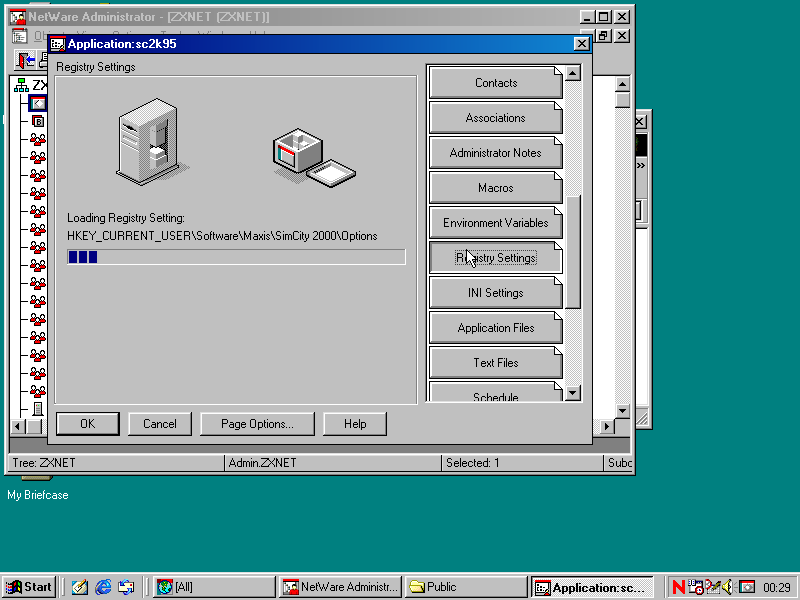The height and width of the screenshot is (600, 800).
Task: Click the HKEY_CURRENT_USER registry path text
Action: [x=222, y=236]
